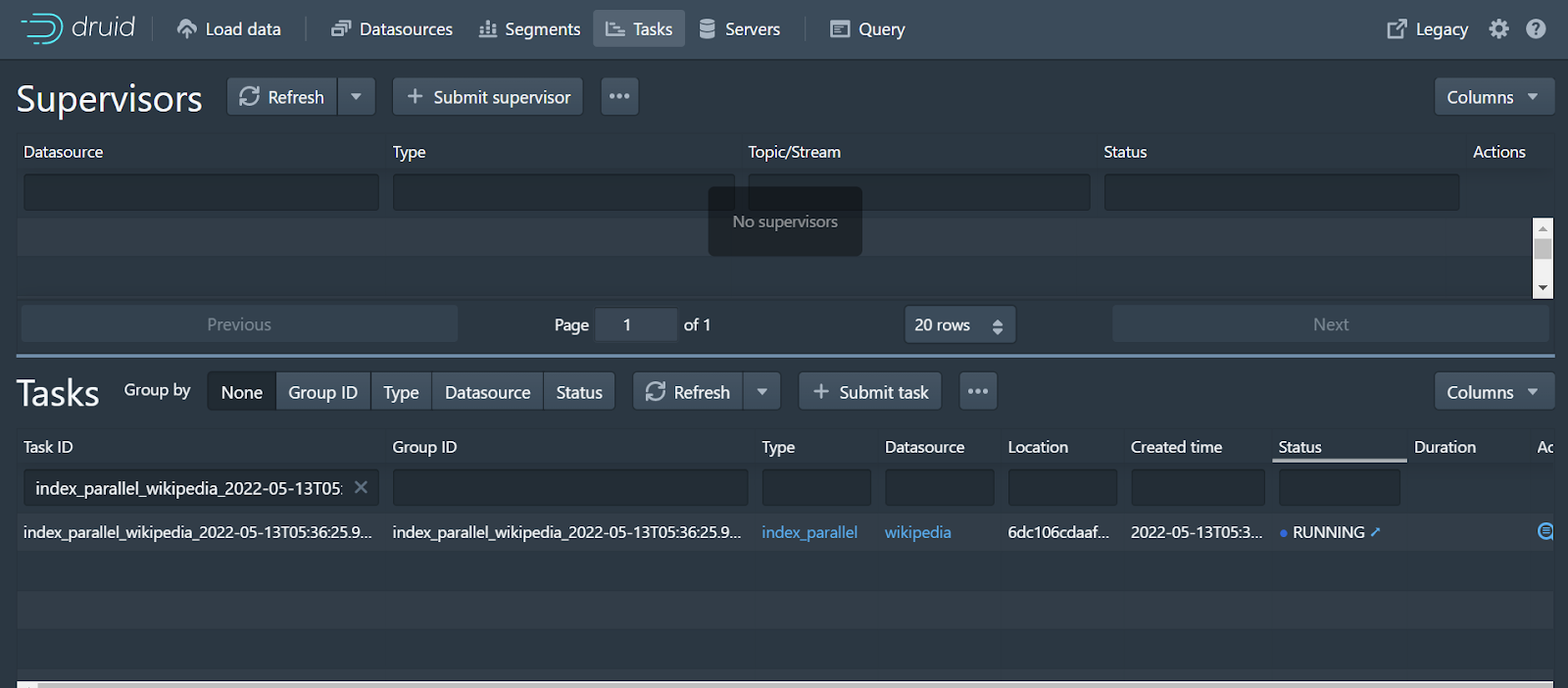Click the RUNNING status link arrow icon

[x=1376, y=532]
